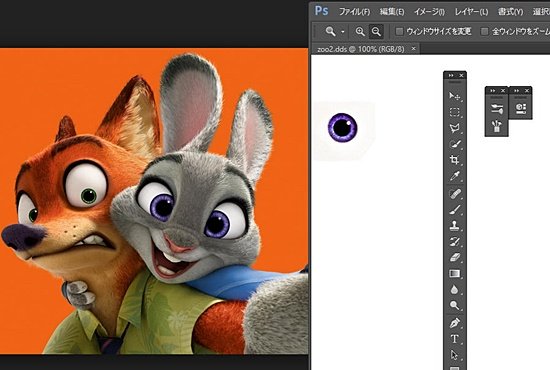Close the brush panel group
The height and width of the screenshot is (370, 550).
[503, 90]
